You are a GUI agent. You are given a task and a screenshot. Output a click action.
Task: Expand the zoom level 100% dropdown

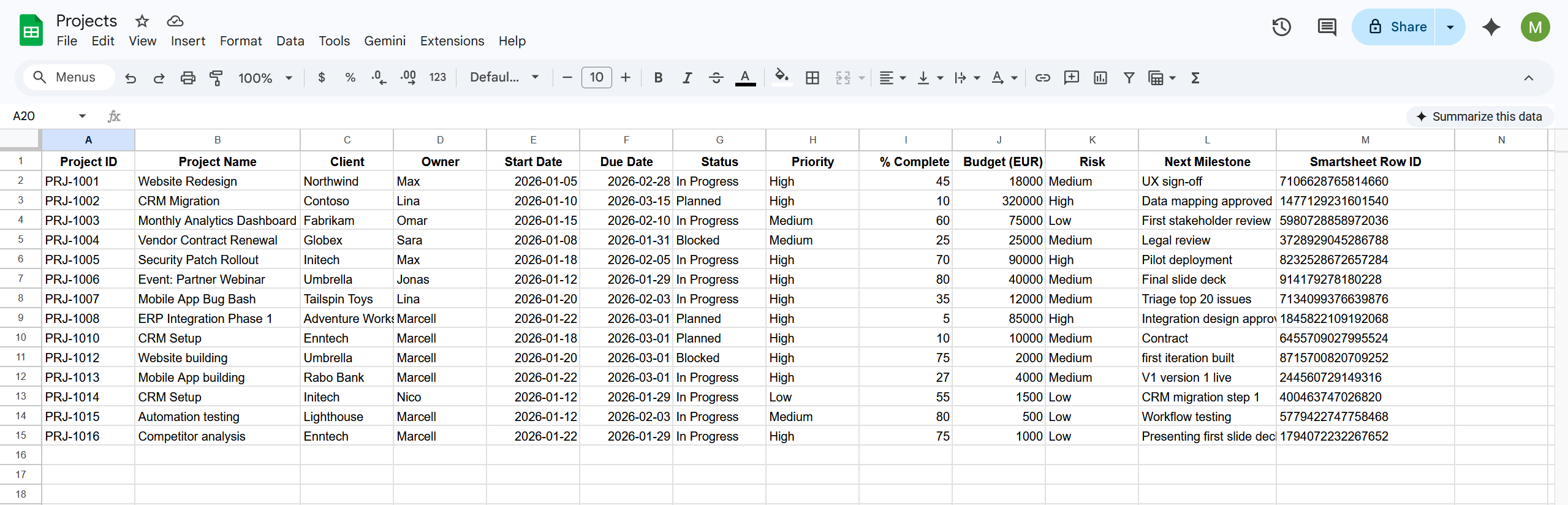(x=265, y=78)
